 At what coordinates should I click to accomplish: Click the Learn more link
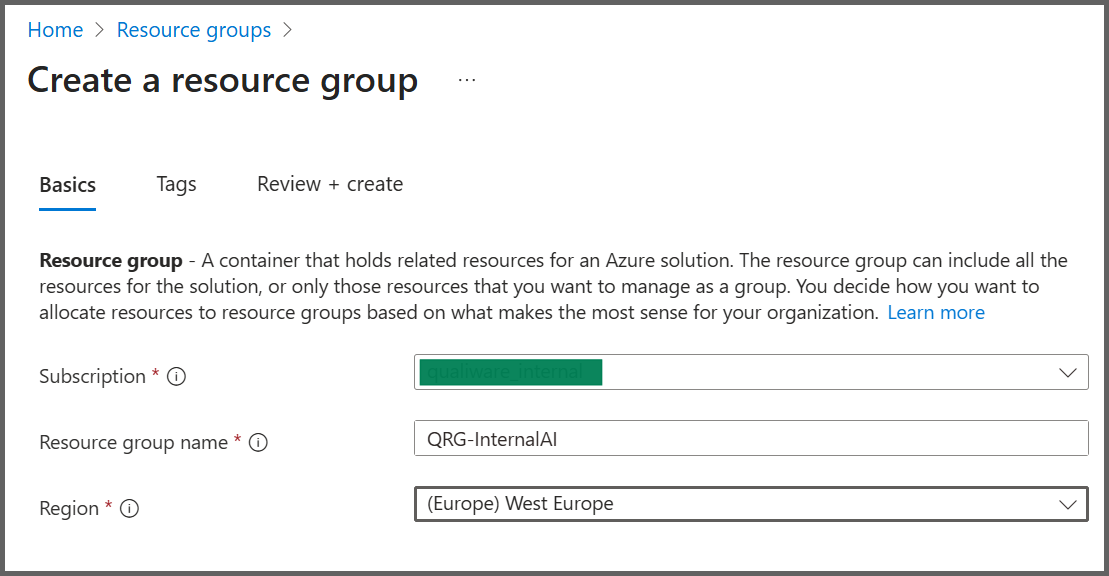(x=936, y=312)
